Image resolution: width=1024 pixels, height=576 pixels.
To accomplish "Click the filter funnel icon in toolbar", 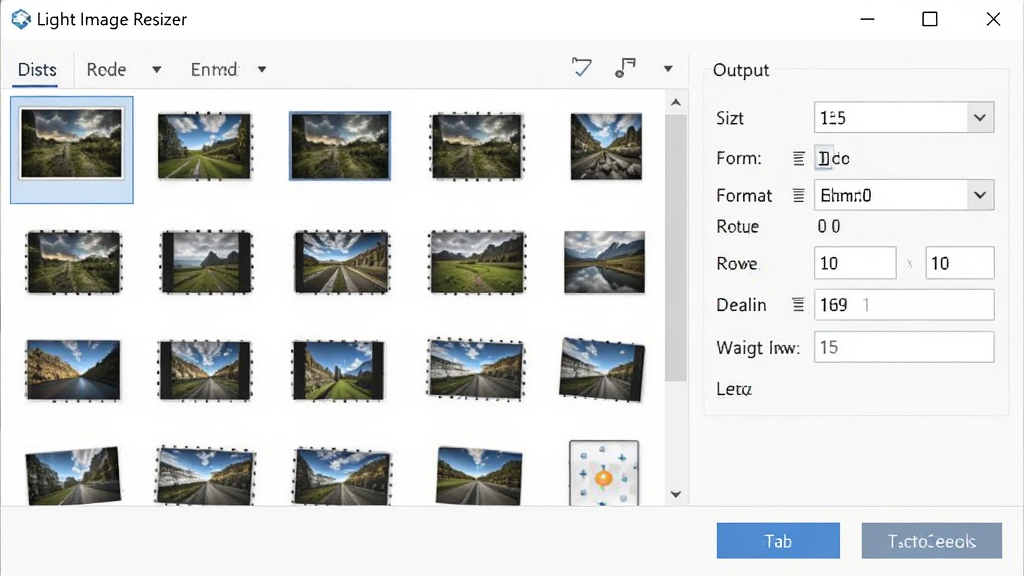I will 581,67.
